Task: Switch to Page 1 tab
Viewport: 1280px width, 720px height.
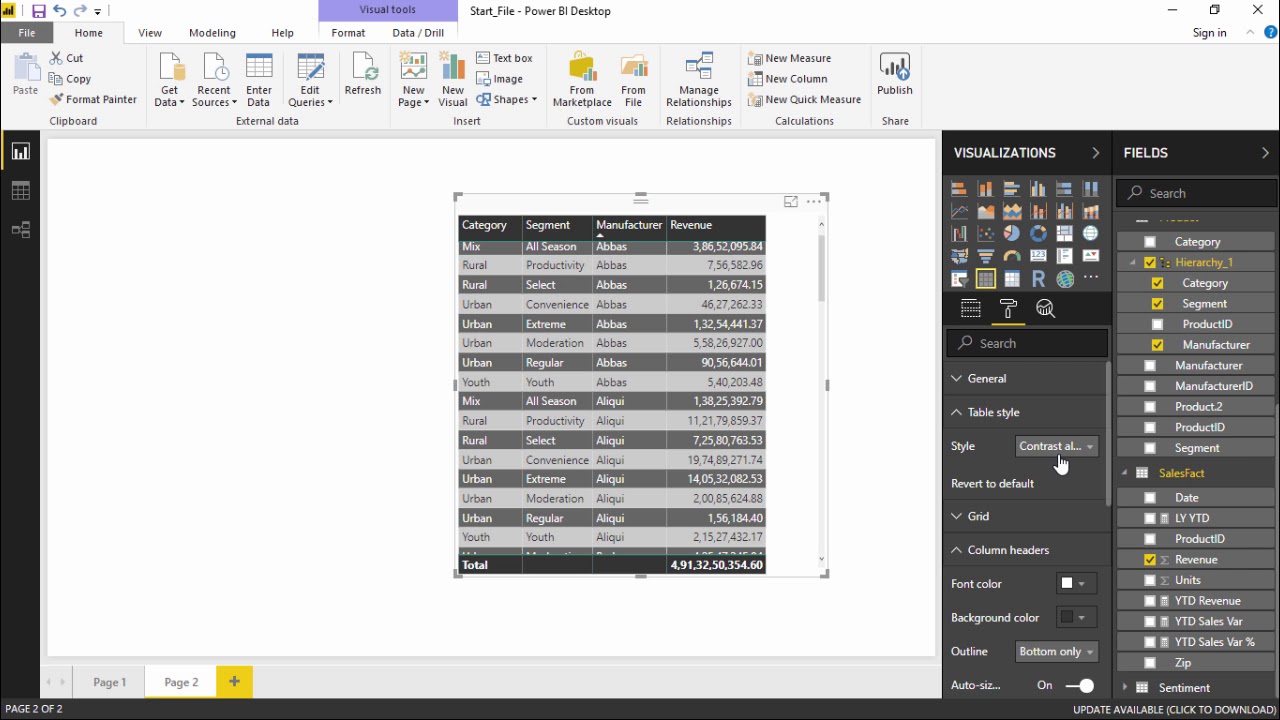Action: 110,682
